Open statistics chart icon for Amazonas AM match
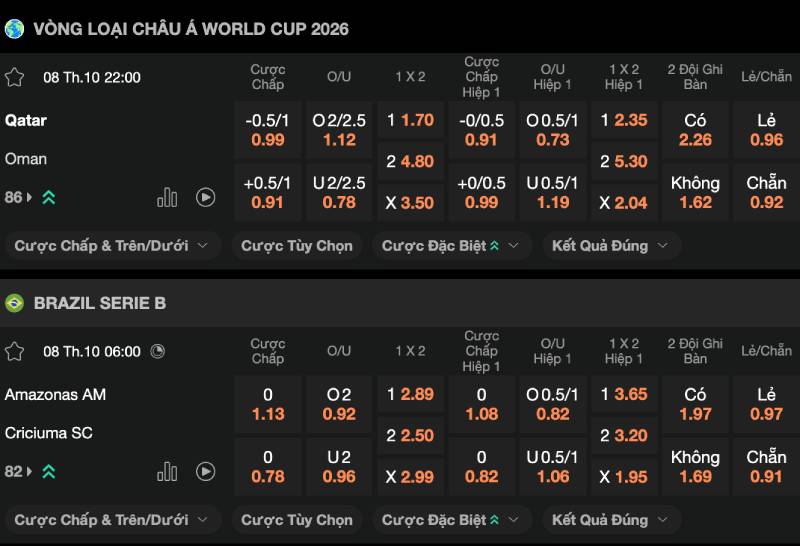This screenshot has height=546, width=800. click(167, 471)
